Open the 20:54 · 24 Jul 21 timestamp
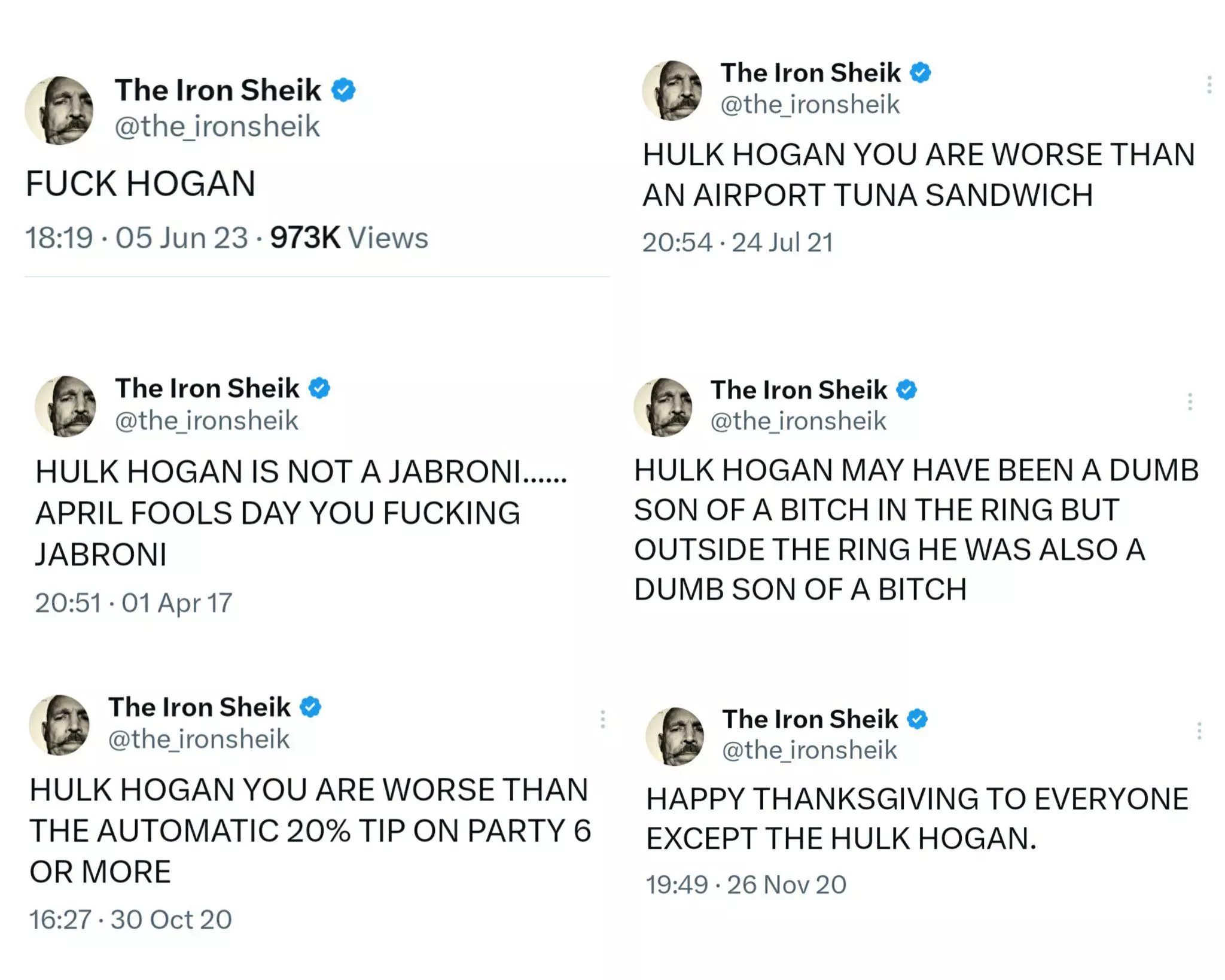 point(738,242)
